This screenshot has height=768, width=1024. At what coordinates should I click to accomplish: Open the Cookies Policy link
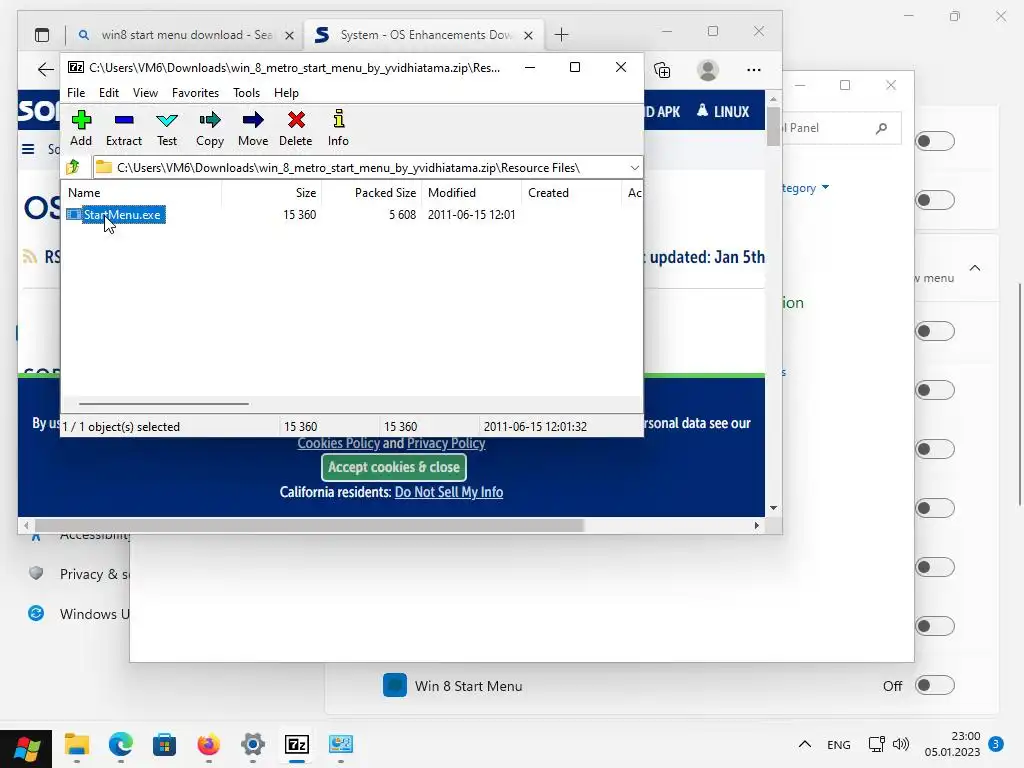point(338,443)
